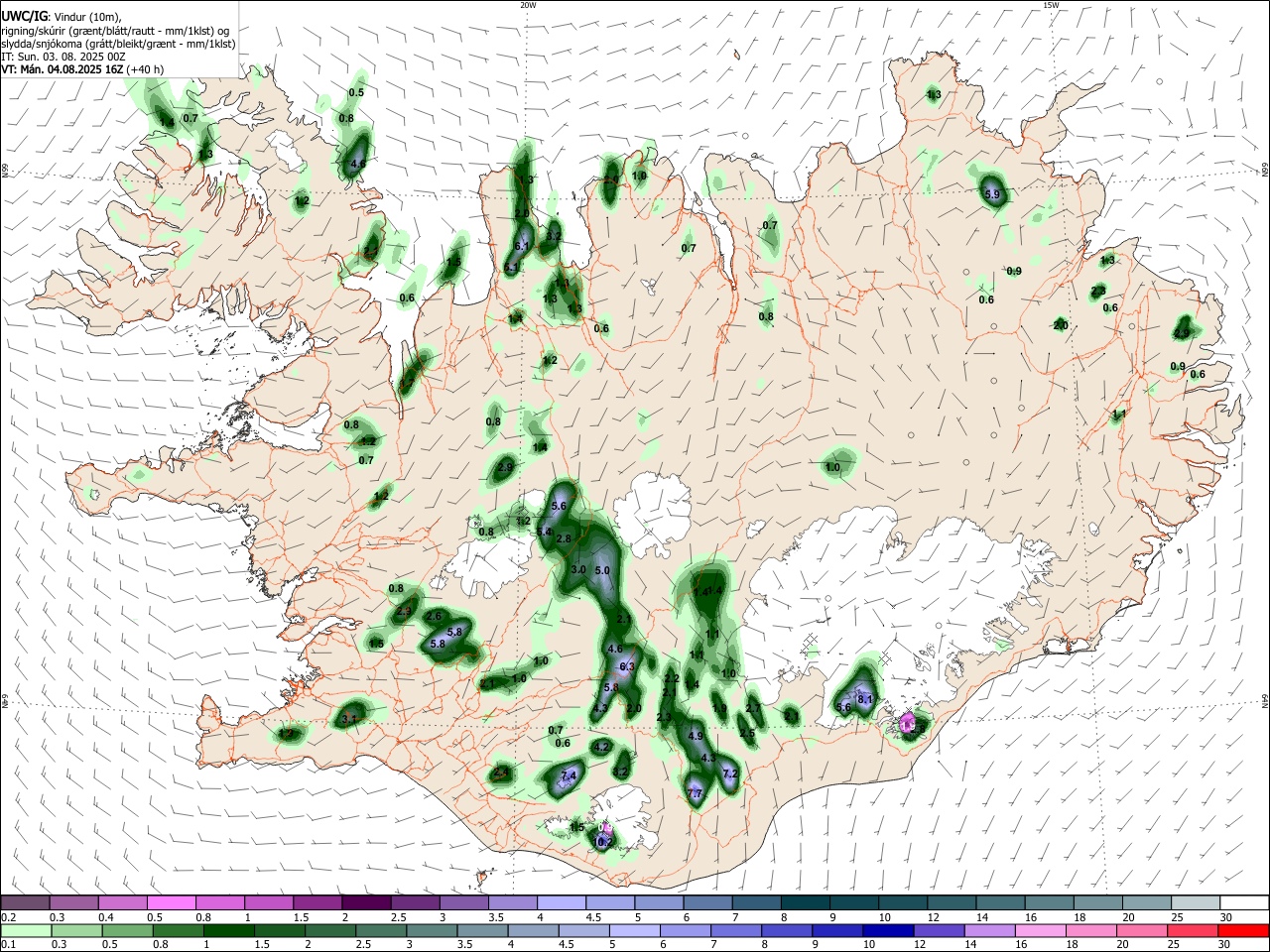Click the 3.1 precipitation value in the southwest
The width and height of the screenshot is (1270, 952).
tap(349, 719)
